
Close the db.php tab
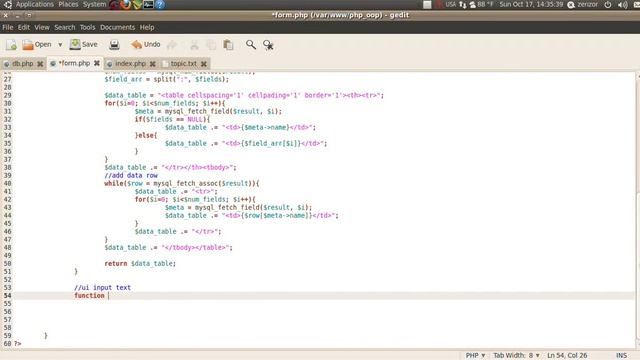[x=40, y=64]
